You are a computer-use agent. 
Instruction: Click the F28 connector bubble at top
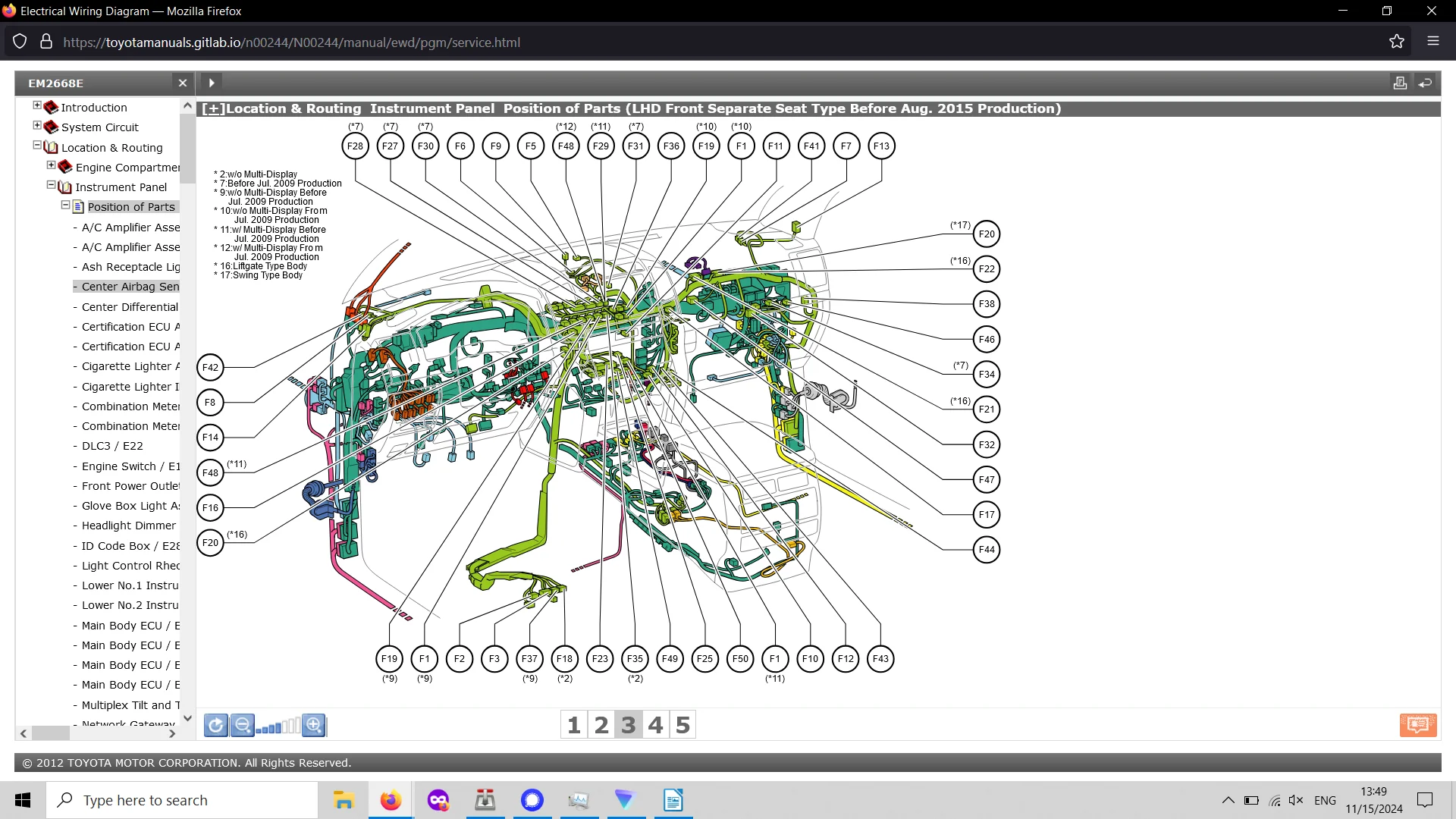coord(355,146)
